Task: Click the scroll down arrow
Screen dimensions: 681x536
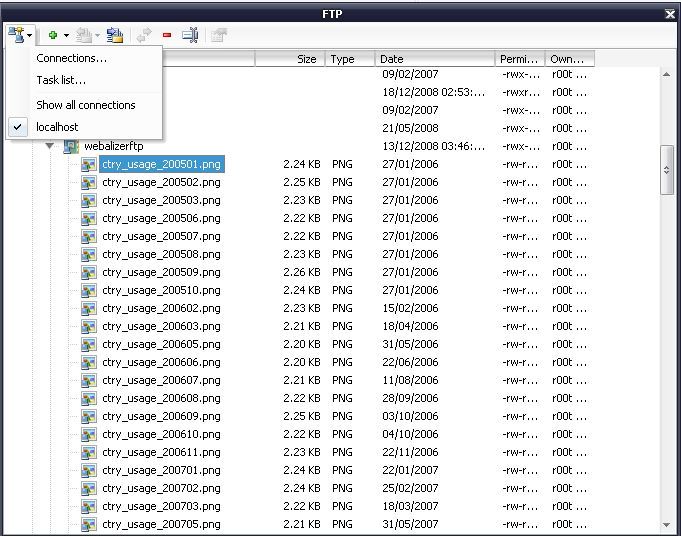Action: pyautogui.click(x=666, y=525)
